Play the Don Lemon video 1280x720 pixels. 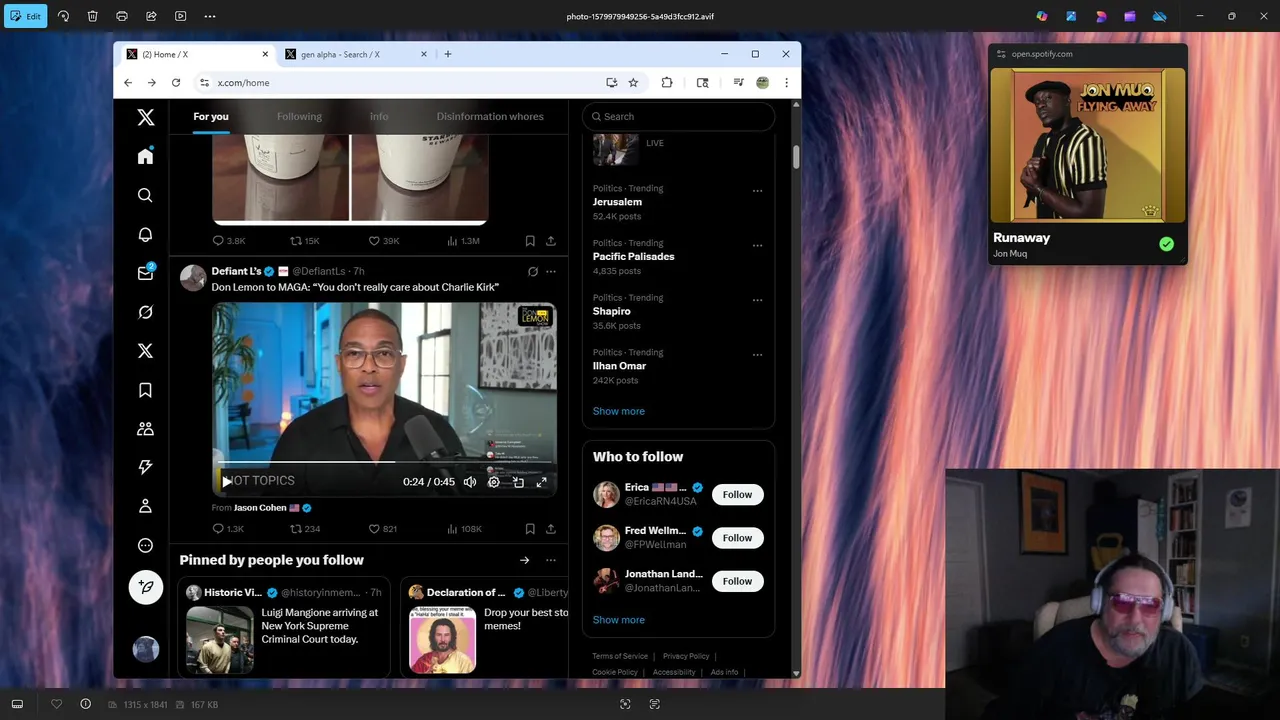pos(227,481)
